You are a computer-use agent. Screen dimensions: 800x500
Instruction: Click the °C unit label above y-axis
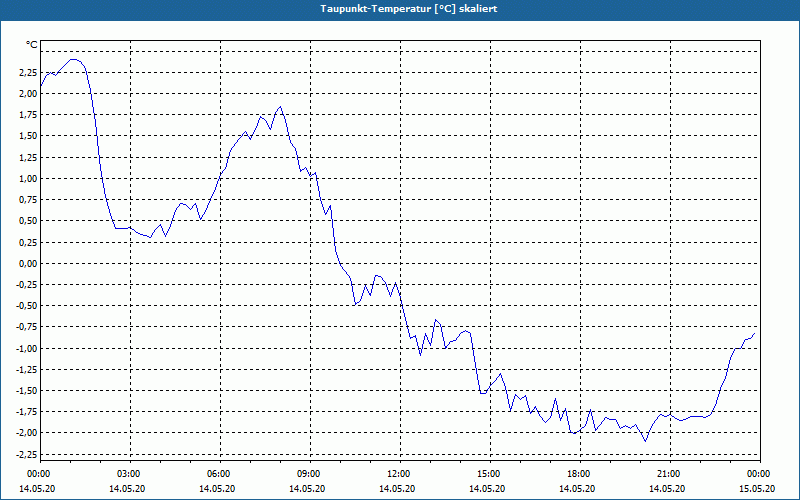[32, 45]
